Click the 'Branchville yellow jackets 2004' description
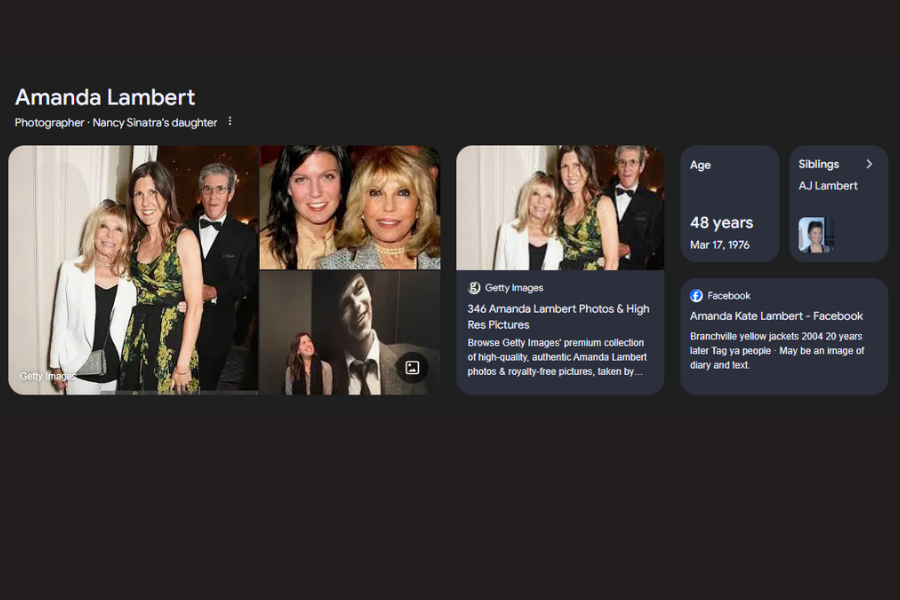This screenshot has height=600, width=900. coord(777,350)
